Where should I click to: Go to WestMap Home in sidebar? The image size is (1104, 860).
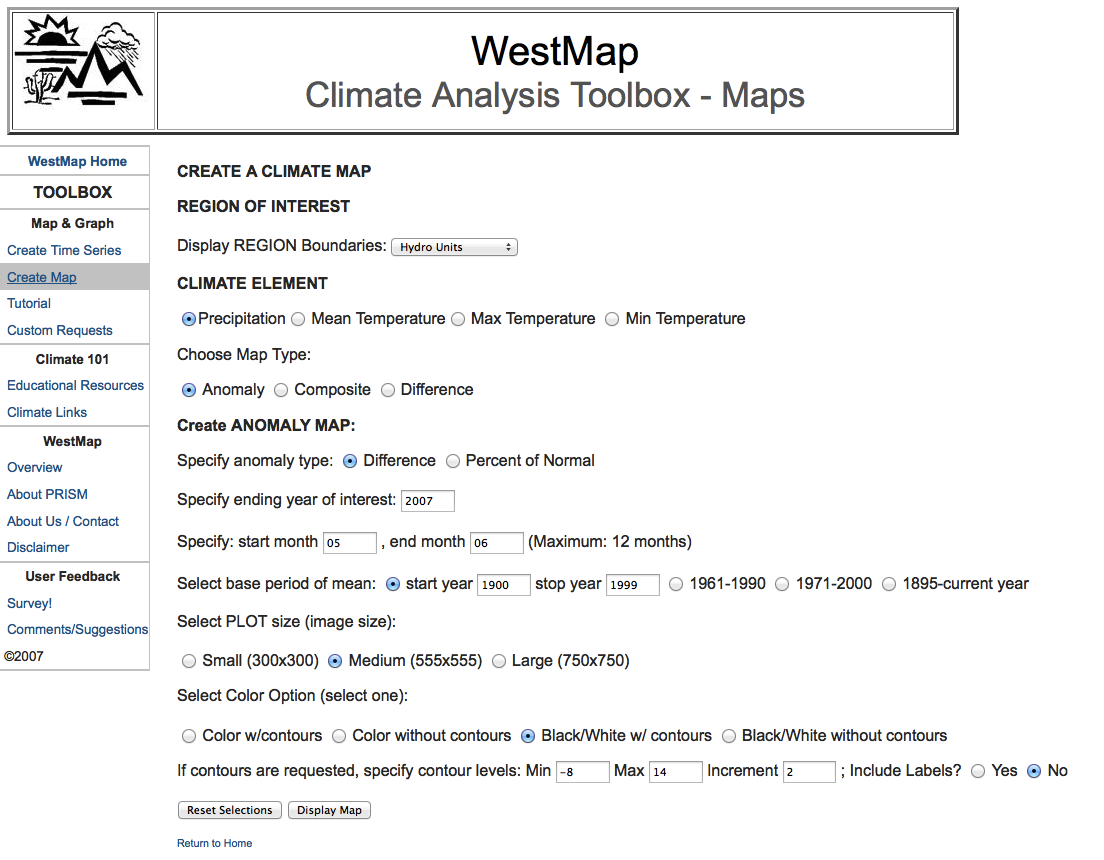pos(77,161)
